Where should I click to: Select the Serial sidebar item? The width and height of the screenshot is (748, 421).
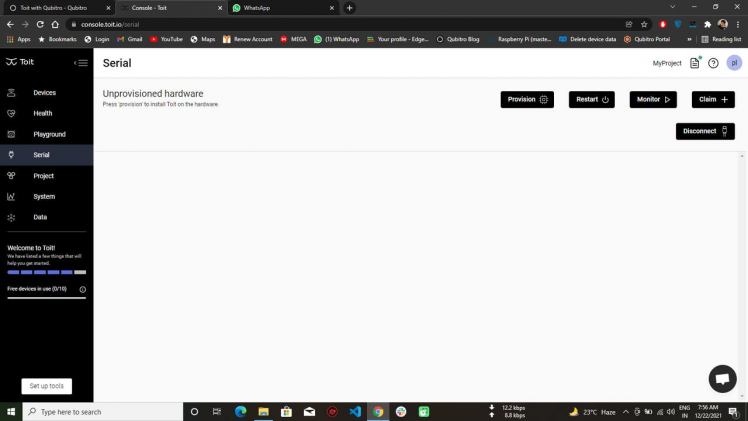coord(46,155)
